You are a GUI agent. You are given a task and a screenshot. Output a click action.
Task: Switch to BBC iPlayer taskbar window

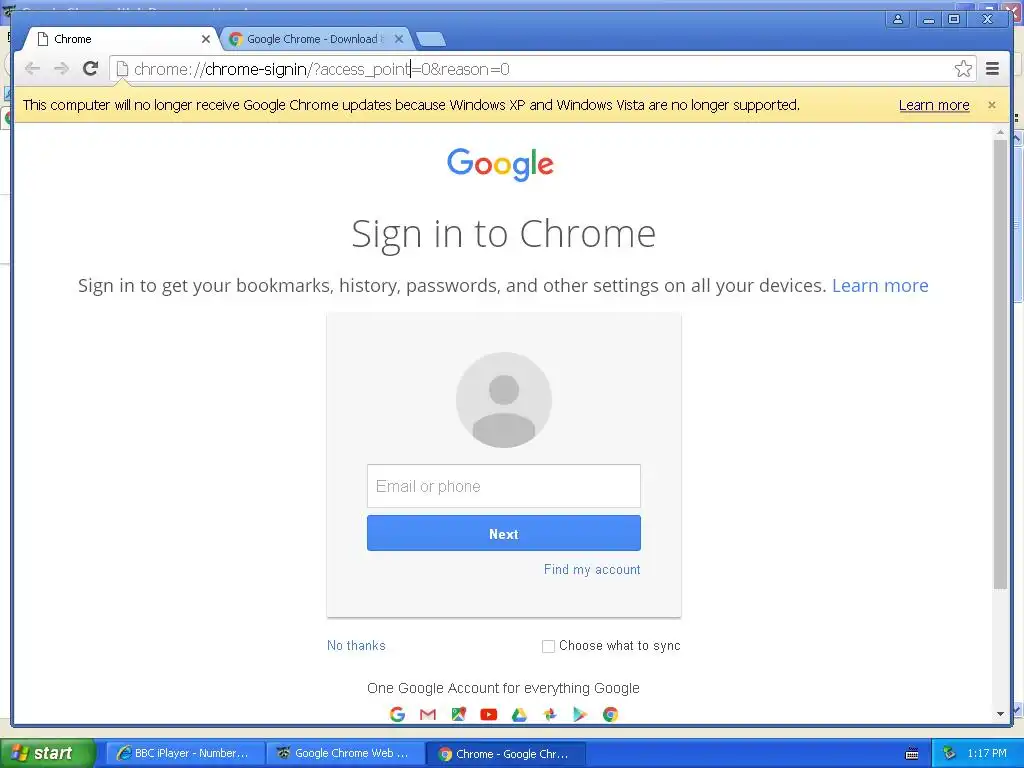(x=185, y=754)
